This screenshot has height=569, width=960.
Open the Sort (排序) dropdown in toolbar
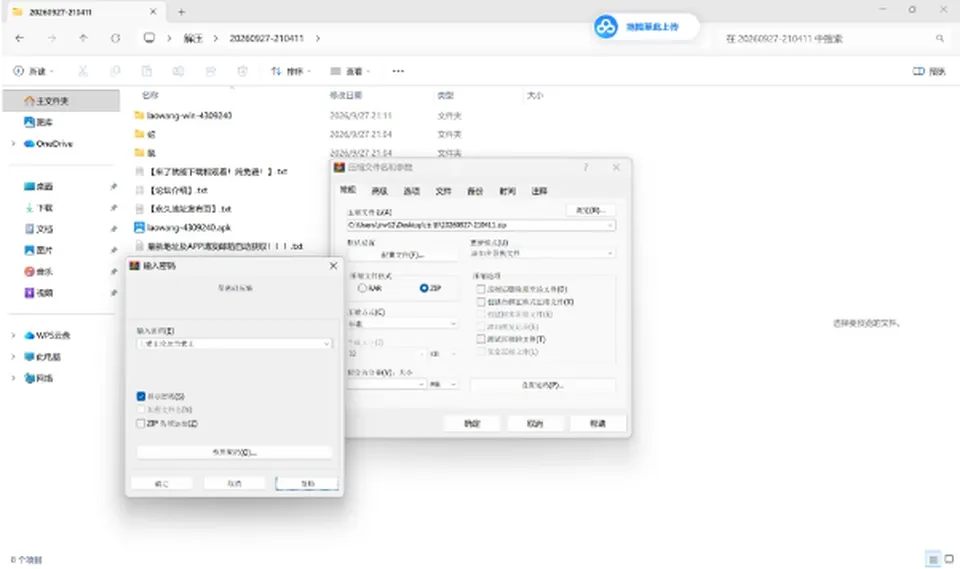click(x=291, y=71)
